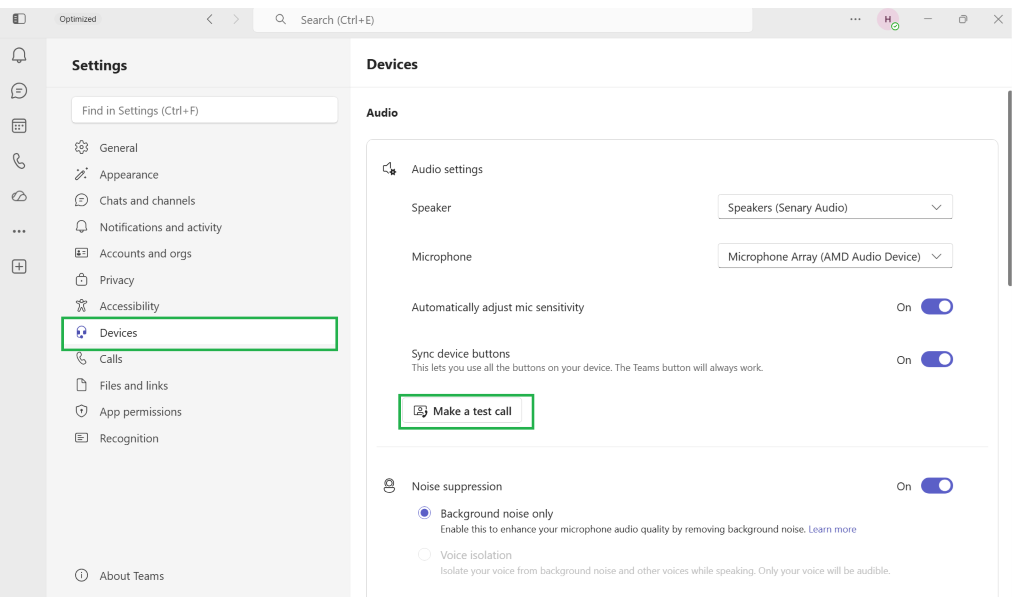1024x597 pixels.
Task: Open the OneDrive cloud icon in the left rail
Action: point(19,196)
